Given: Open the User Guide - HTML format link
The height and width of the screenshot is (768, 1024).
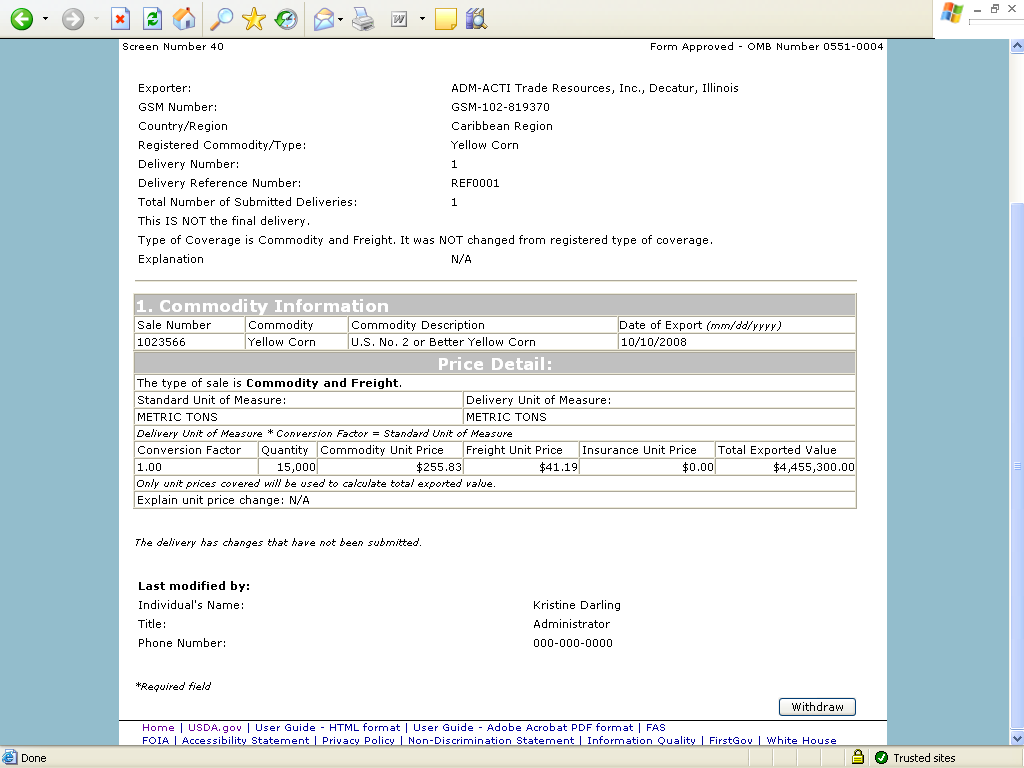Looking at the screenshot, I should click(x=328, y=728).
